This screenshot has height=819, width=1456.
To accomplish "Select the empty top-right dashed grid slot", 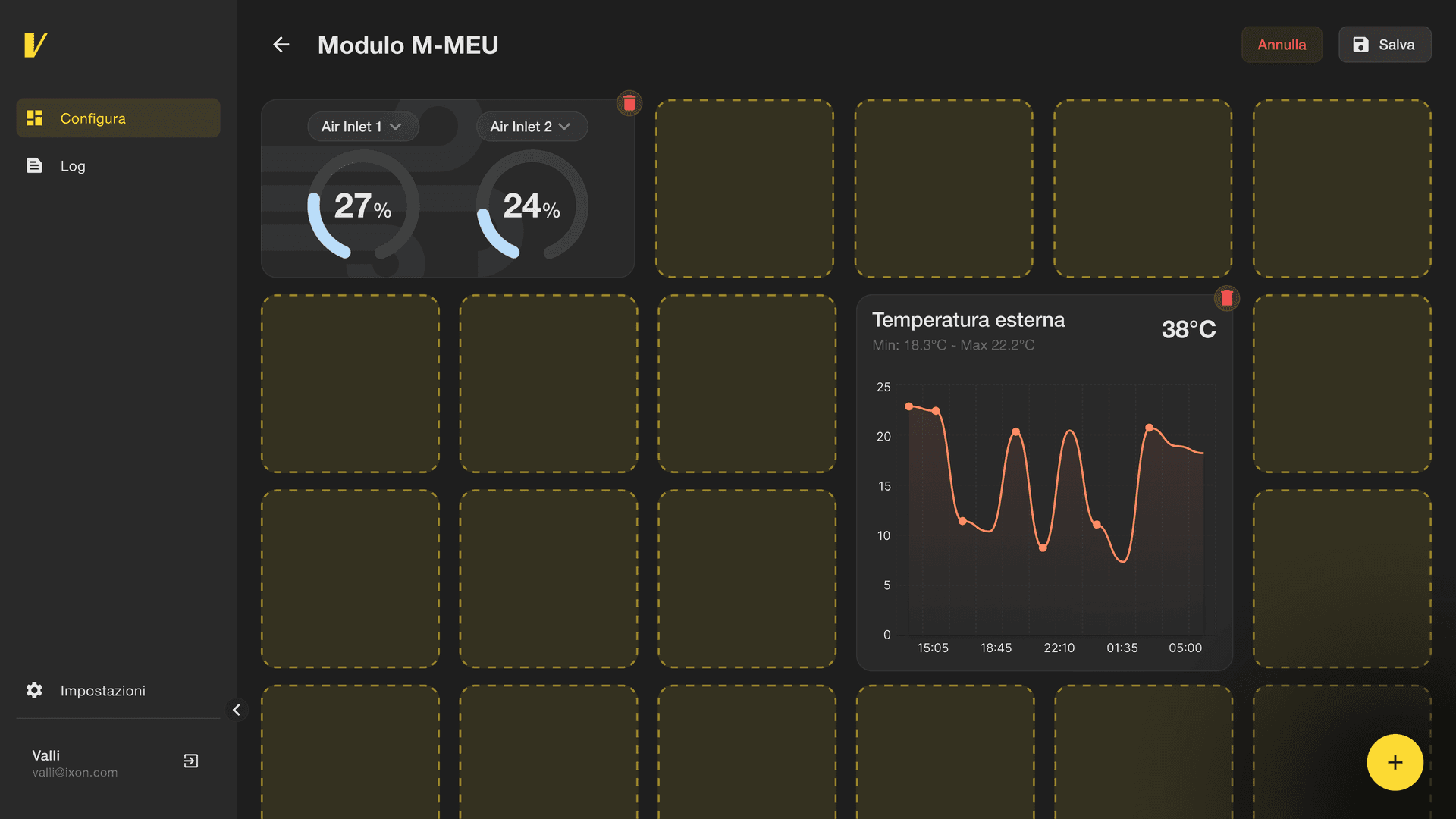I will [x=1341, y=188].
